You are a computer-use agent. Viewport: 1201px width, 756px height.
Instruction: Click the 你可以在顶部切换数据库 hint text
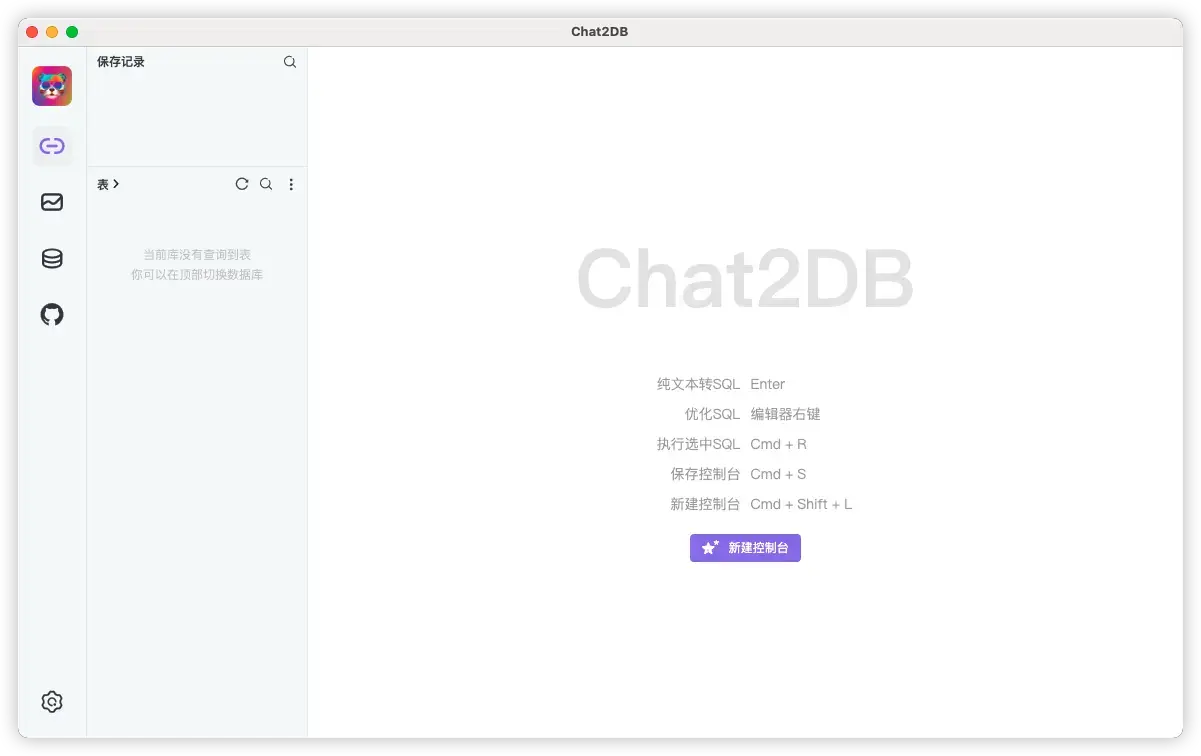click(x=197, y=274)
